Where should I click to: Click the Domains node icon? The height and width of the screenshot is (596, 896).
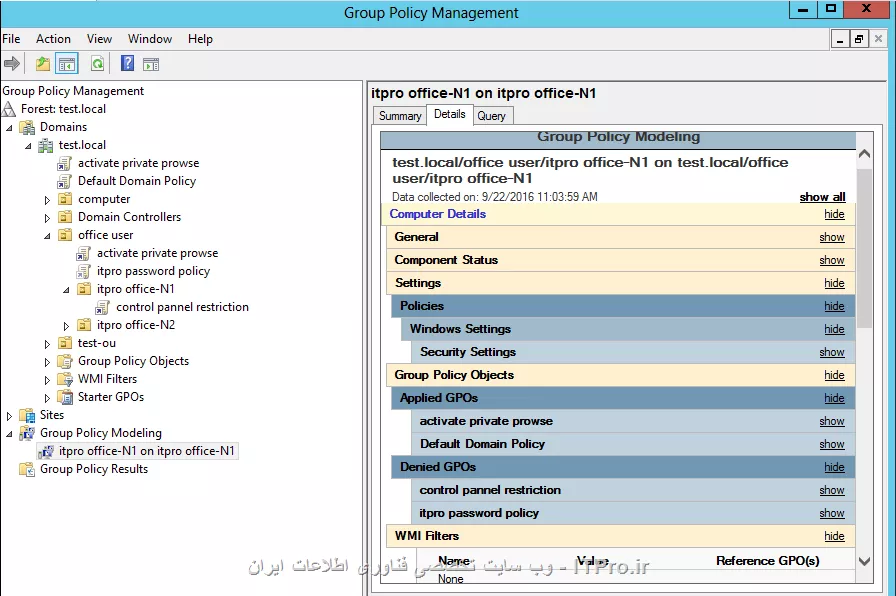(27, 127)
